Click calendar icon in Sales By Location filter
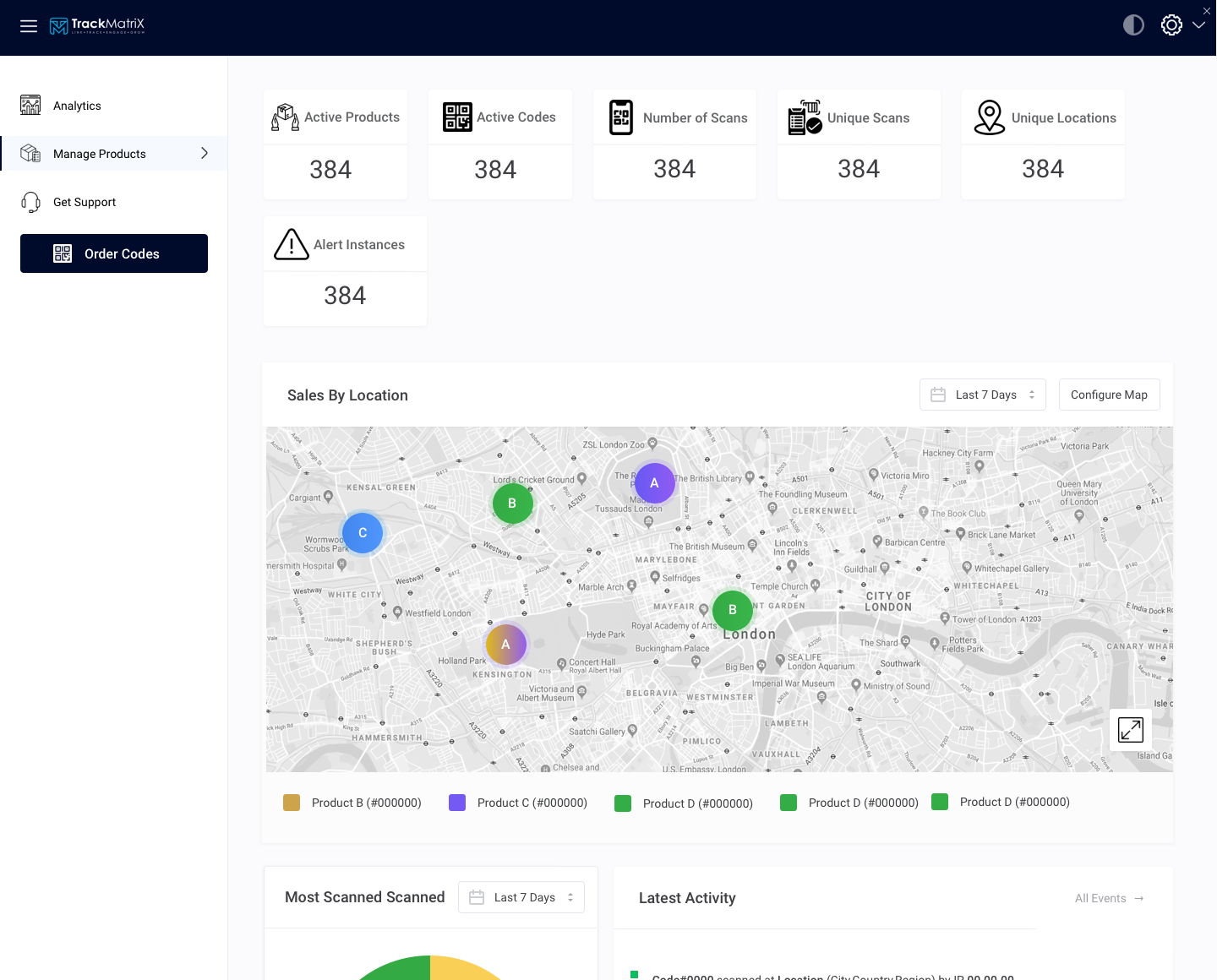The image size is (1217, 980). tap(938, 395)
